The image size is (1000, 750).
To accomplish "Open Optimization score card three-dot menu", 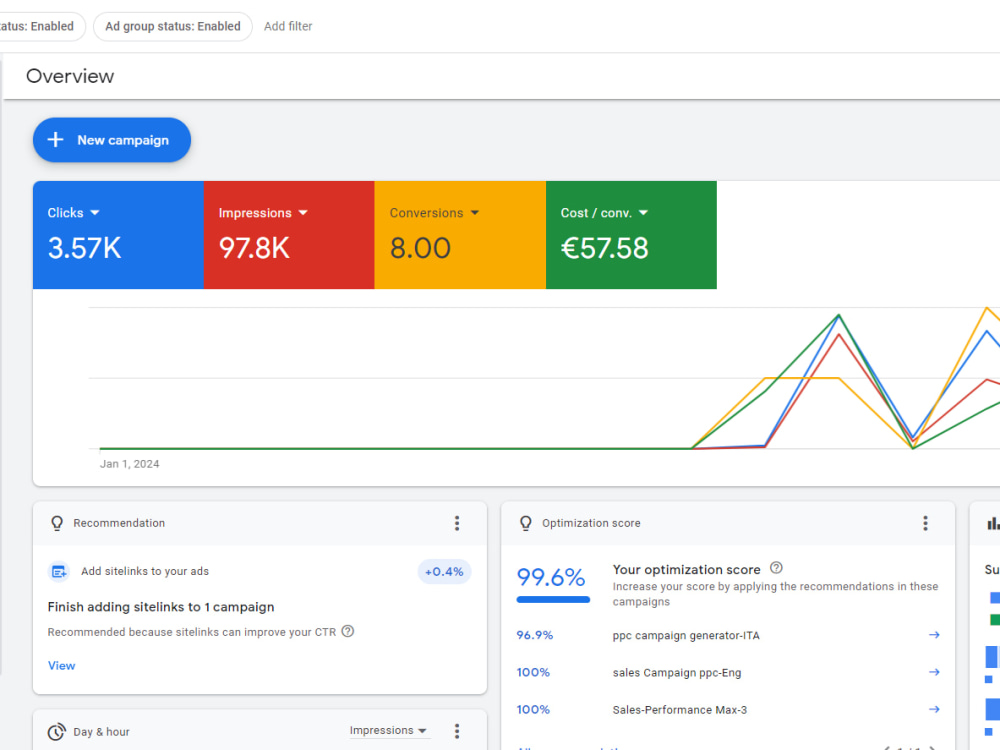I will [x=925, y=523].
